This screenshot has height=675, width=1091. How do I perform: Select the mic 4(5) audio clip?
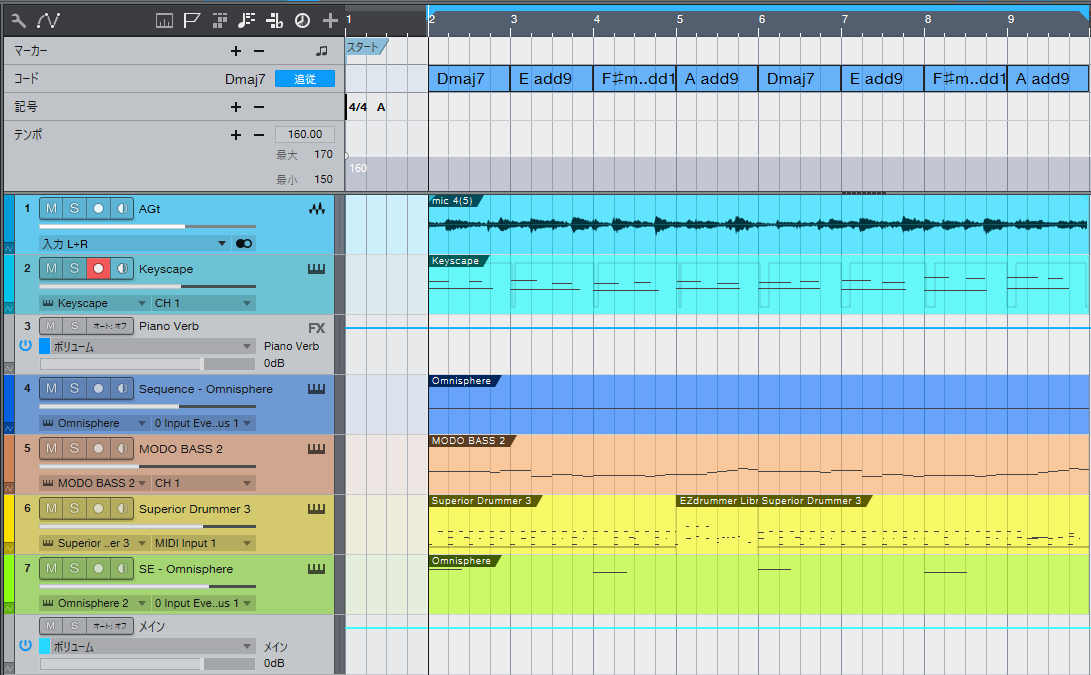click(758, 224)
